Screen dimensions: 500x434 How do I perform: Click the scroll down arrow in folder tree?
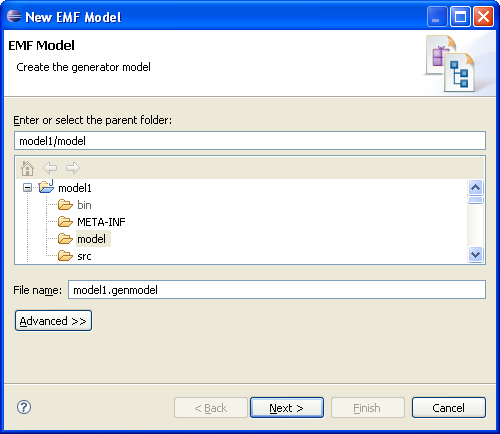point(476,255)
